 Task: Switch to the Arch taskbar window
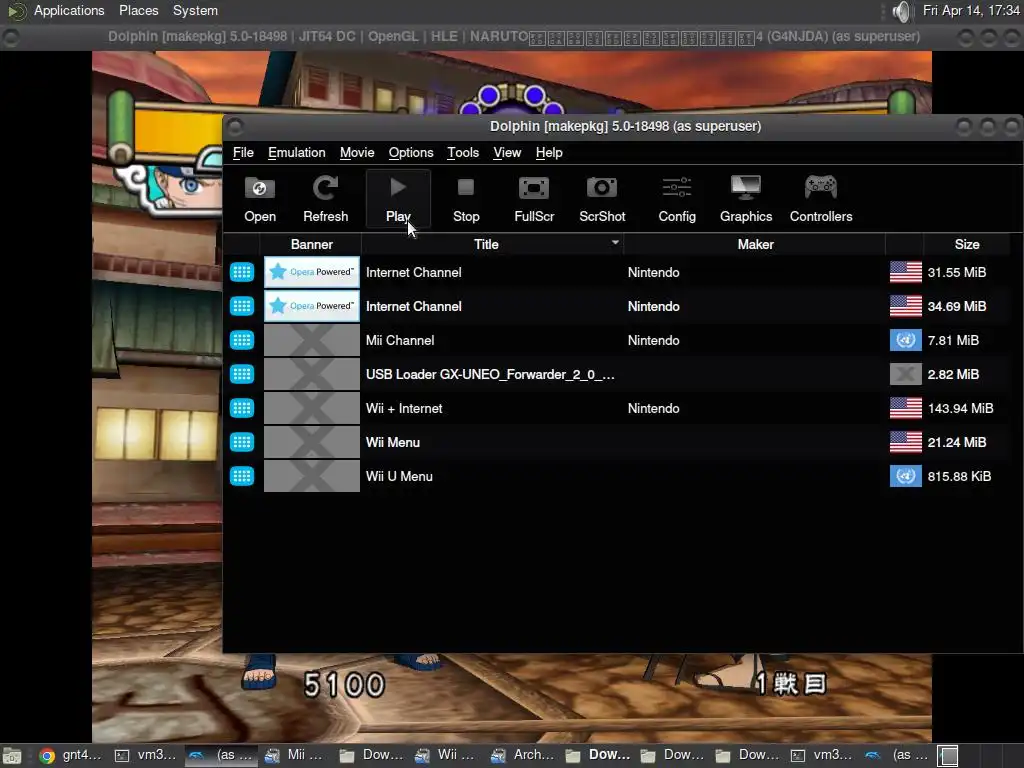tap(522, 755)
